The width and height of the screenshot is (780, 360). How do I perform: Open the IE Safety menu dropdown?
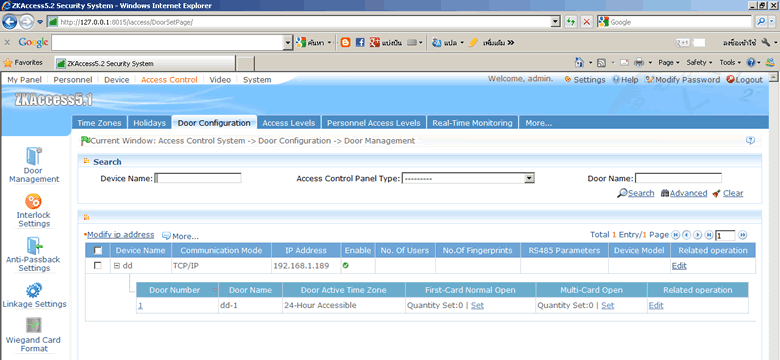click(699, 63)
